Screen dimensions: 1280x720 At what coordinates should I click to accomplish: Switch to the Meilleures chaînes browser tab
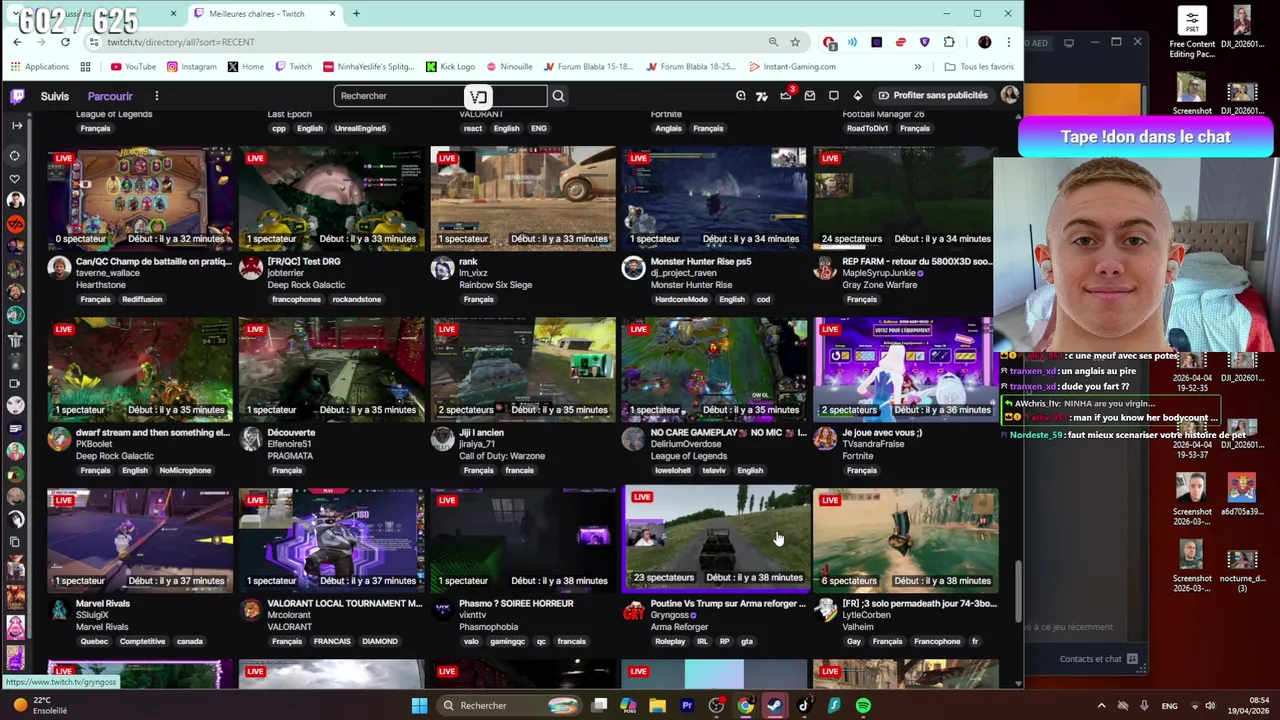pyautogui.click(x=264, y=14)
